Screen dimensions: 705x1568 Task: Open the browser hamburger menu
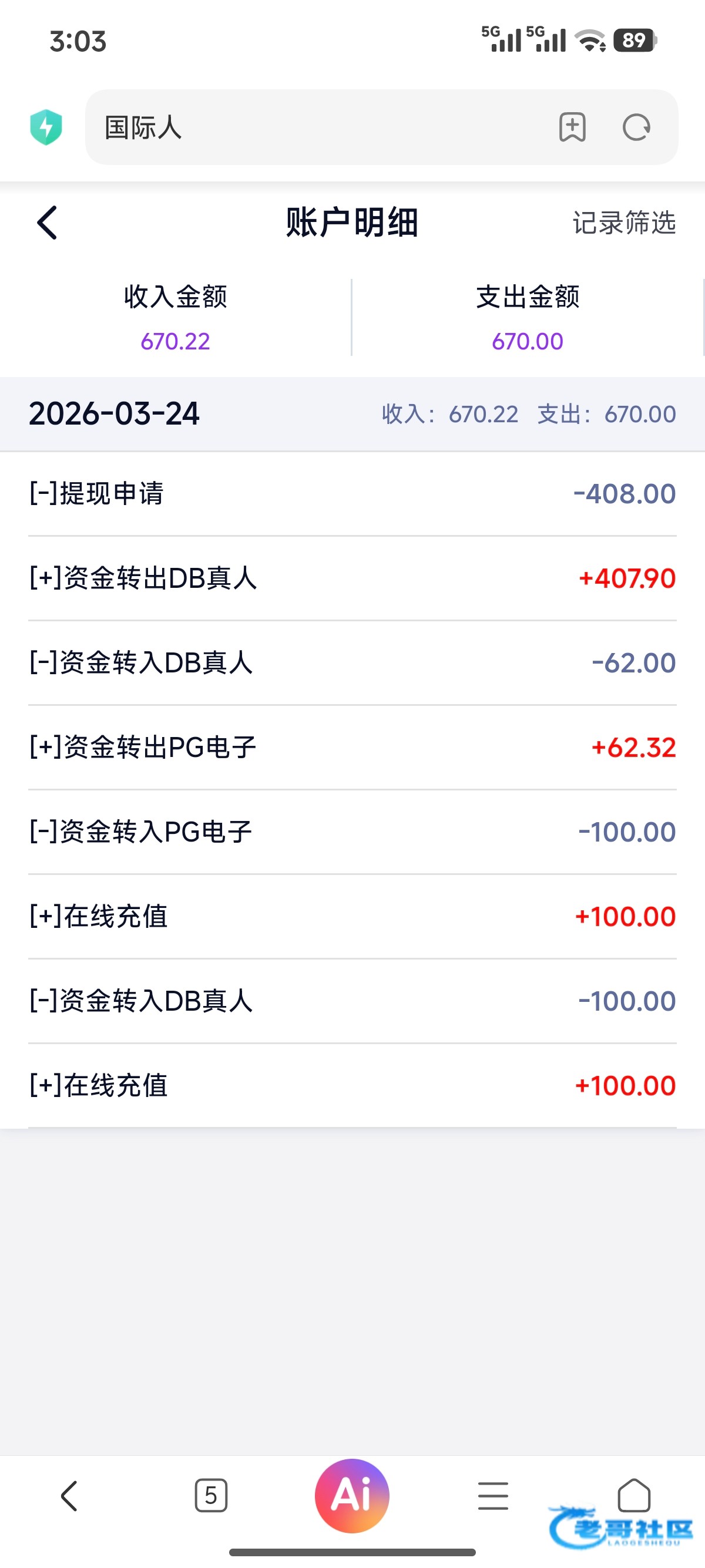(x=492, y=1495)
